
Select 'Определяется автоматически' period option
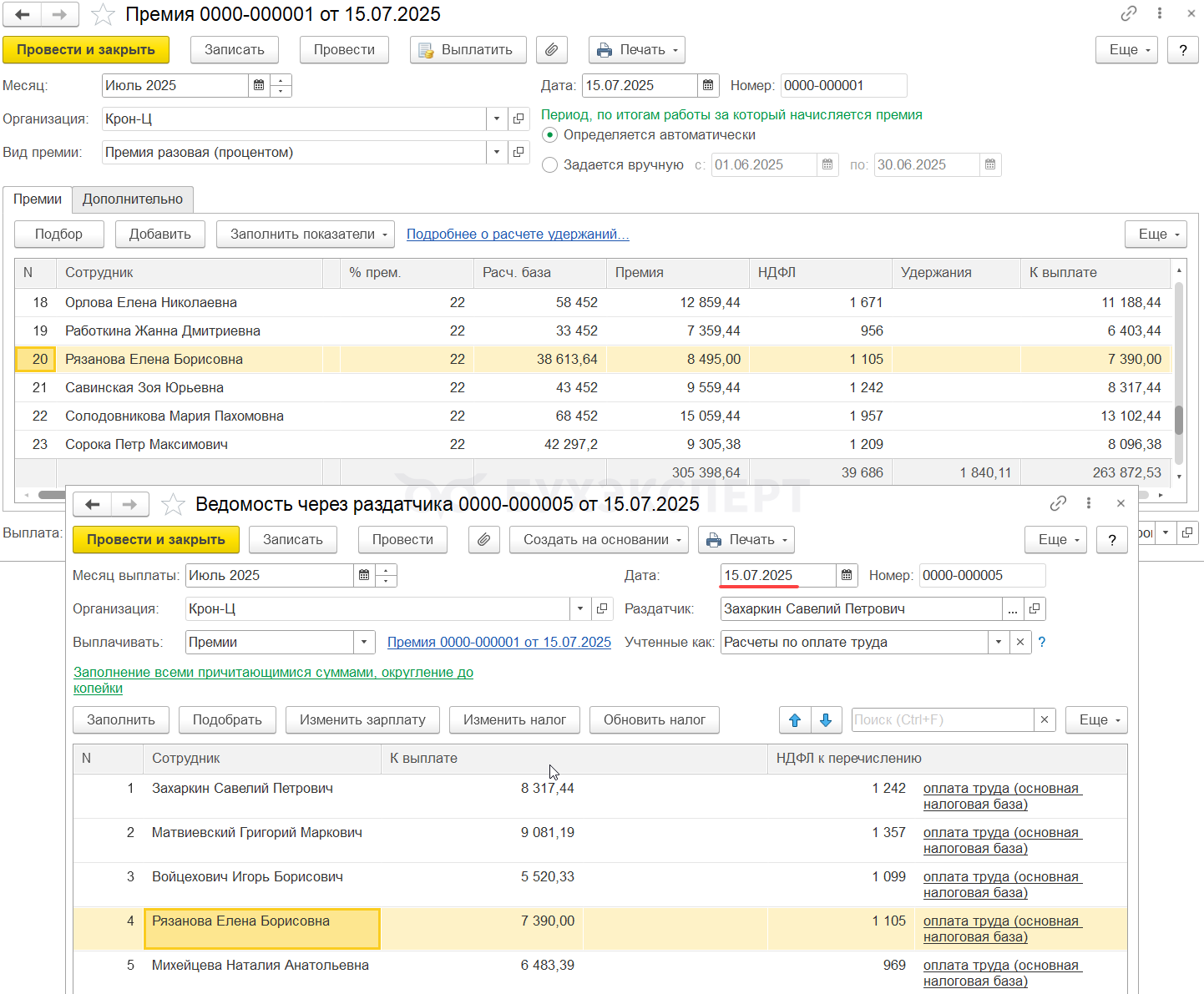pyautogui.click(x=549, y=135)
